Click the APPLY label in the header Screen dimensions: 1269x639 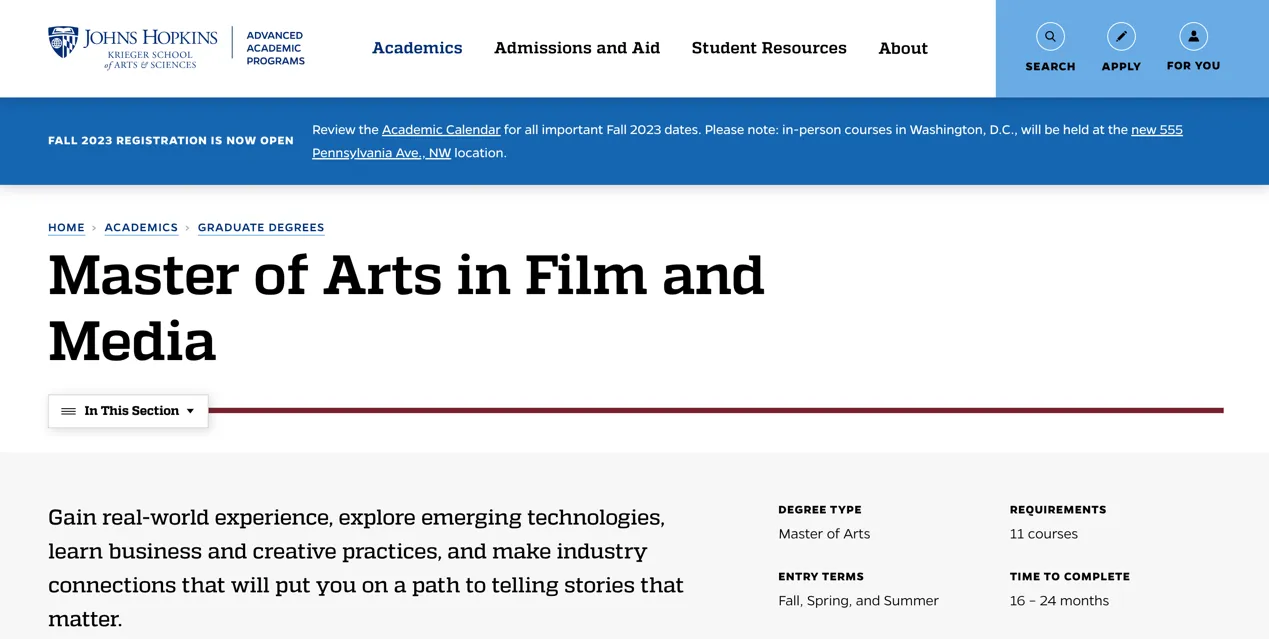[1121, 67]
